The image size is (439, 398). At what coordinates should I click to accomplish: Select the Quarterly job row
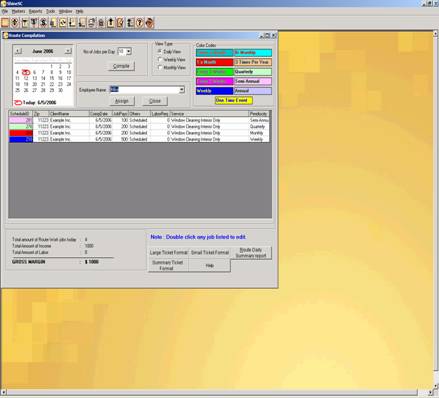[x=139, y=127]
